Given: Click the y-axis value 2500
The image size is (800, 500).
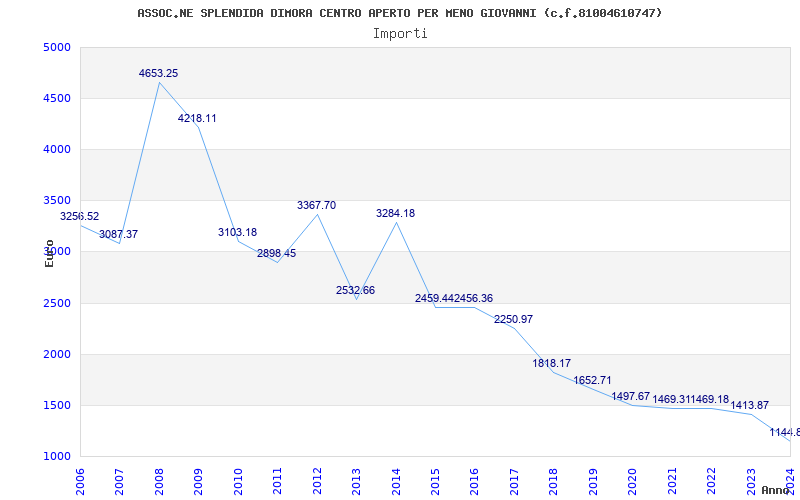Looking at the screenshot, I should pyautogui.click(x=56, y=304).
